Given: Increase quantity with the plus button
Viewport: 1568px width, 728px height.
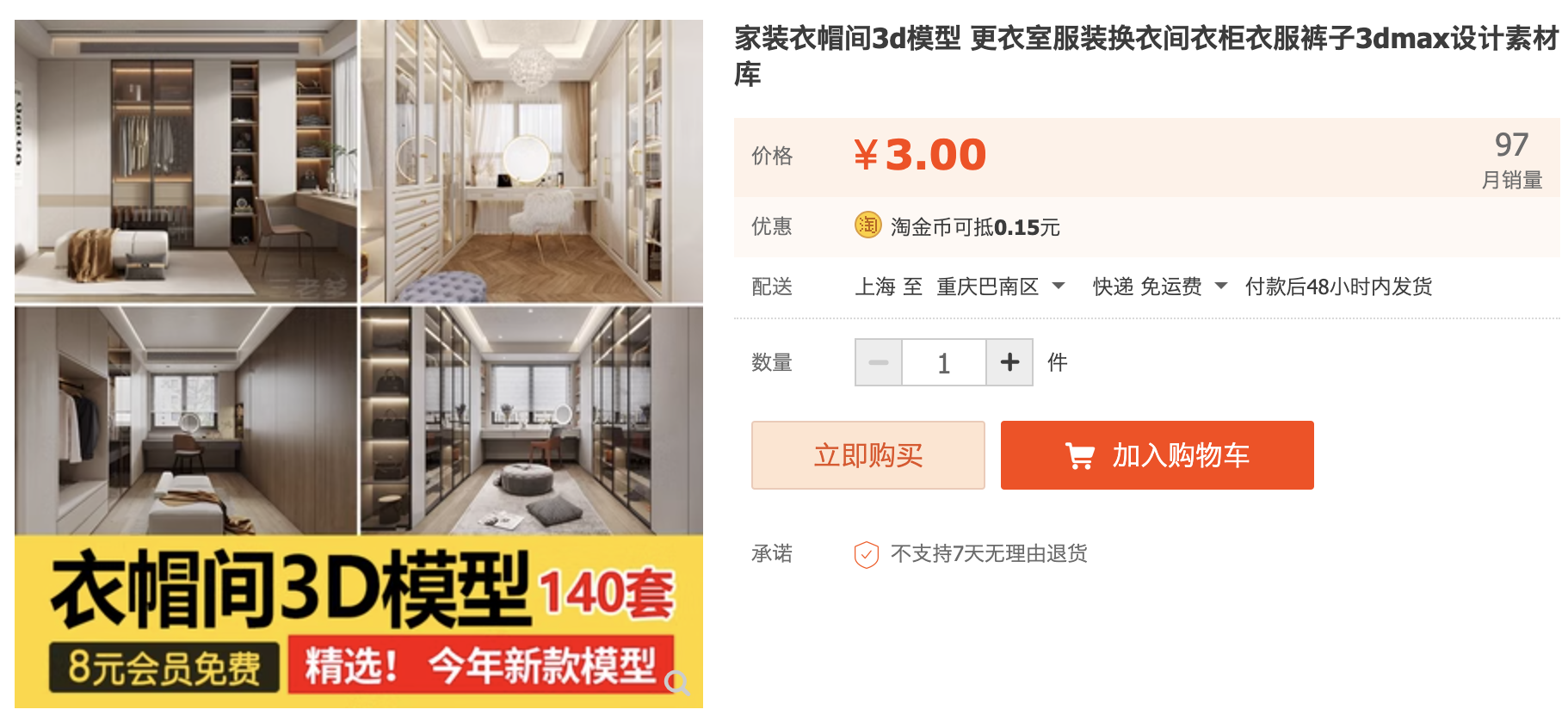Looking at the screenshot, I should coord(1009,362).
